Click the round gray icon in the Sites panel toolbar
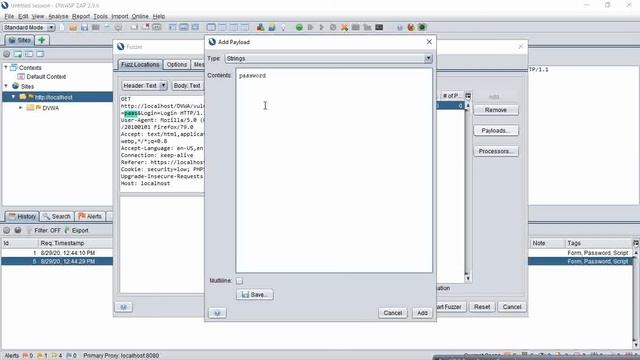 click(7, 54)
